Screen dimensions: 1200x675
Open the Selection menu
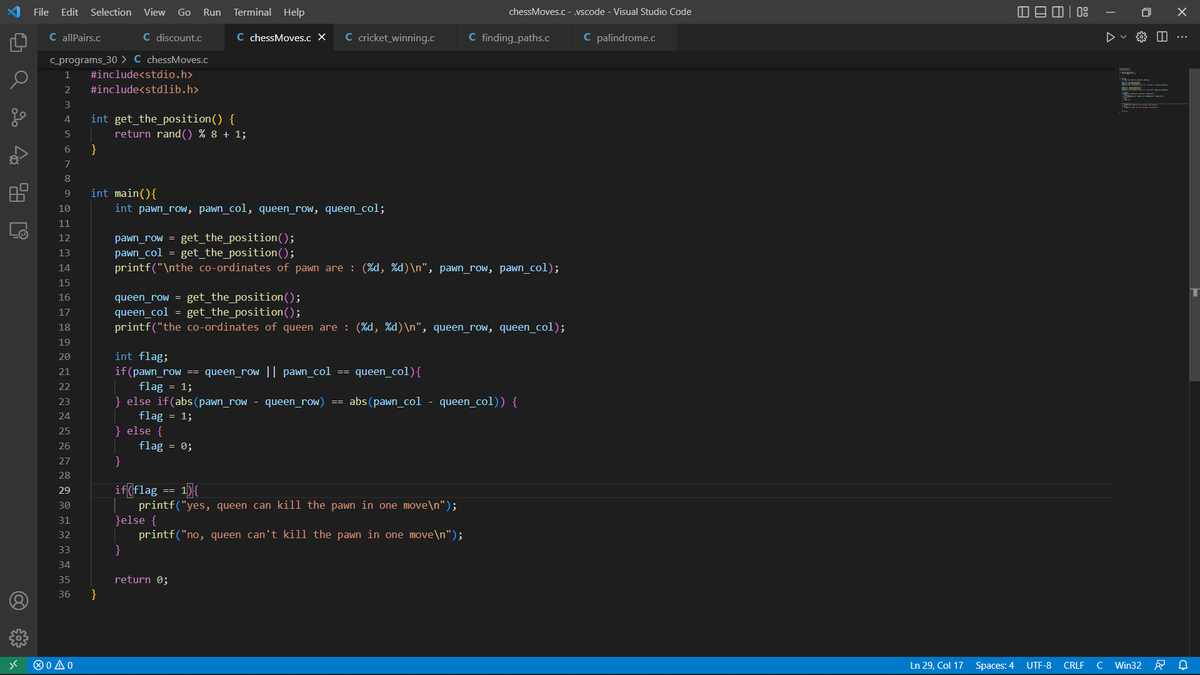(x=111, y=12)
